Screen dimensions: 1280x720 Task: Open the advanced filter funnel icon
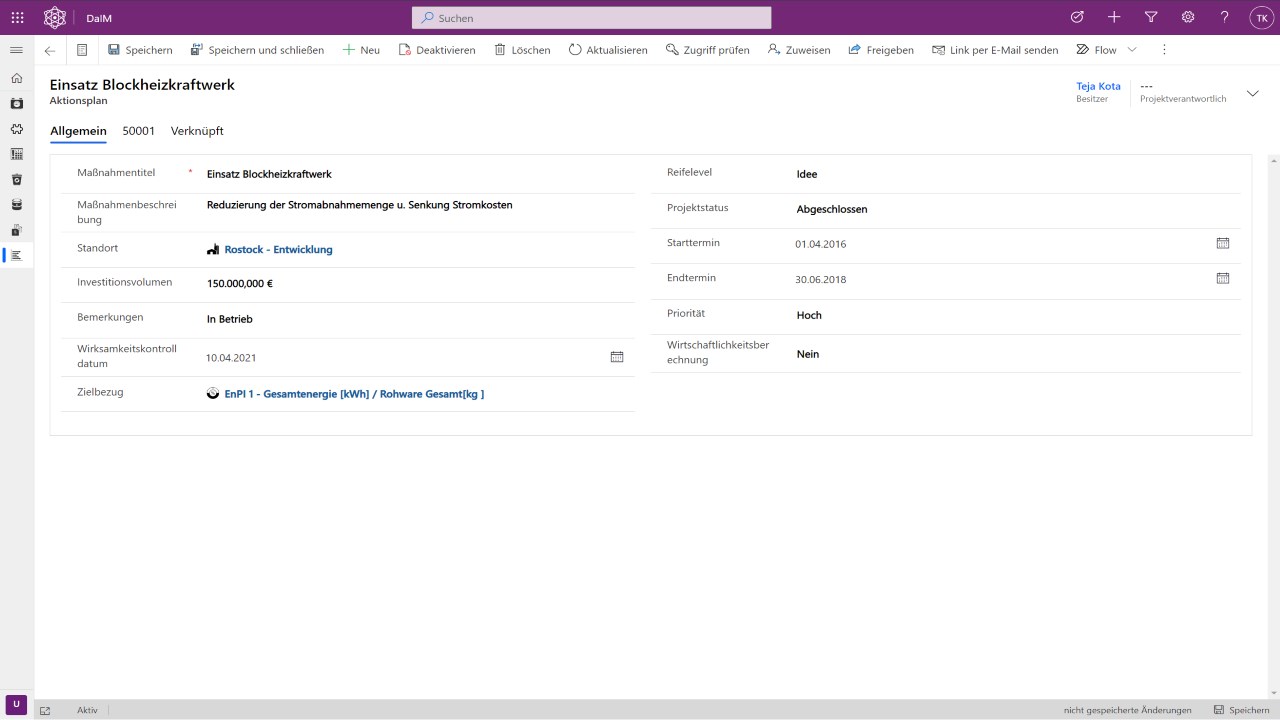click(1151, 17)
